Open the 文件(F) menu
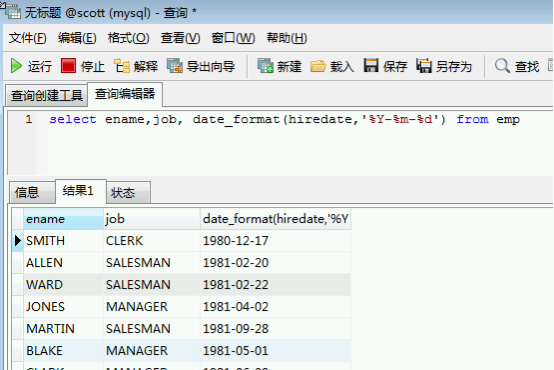 coord(28,38)
